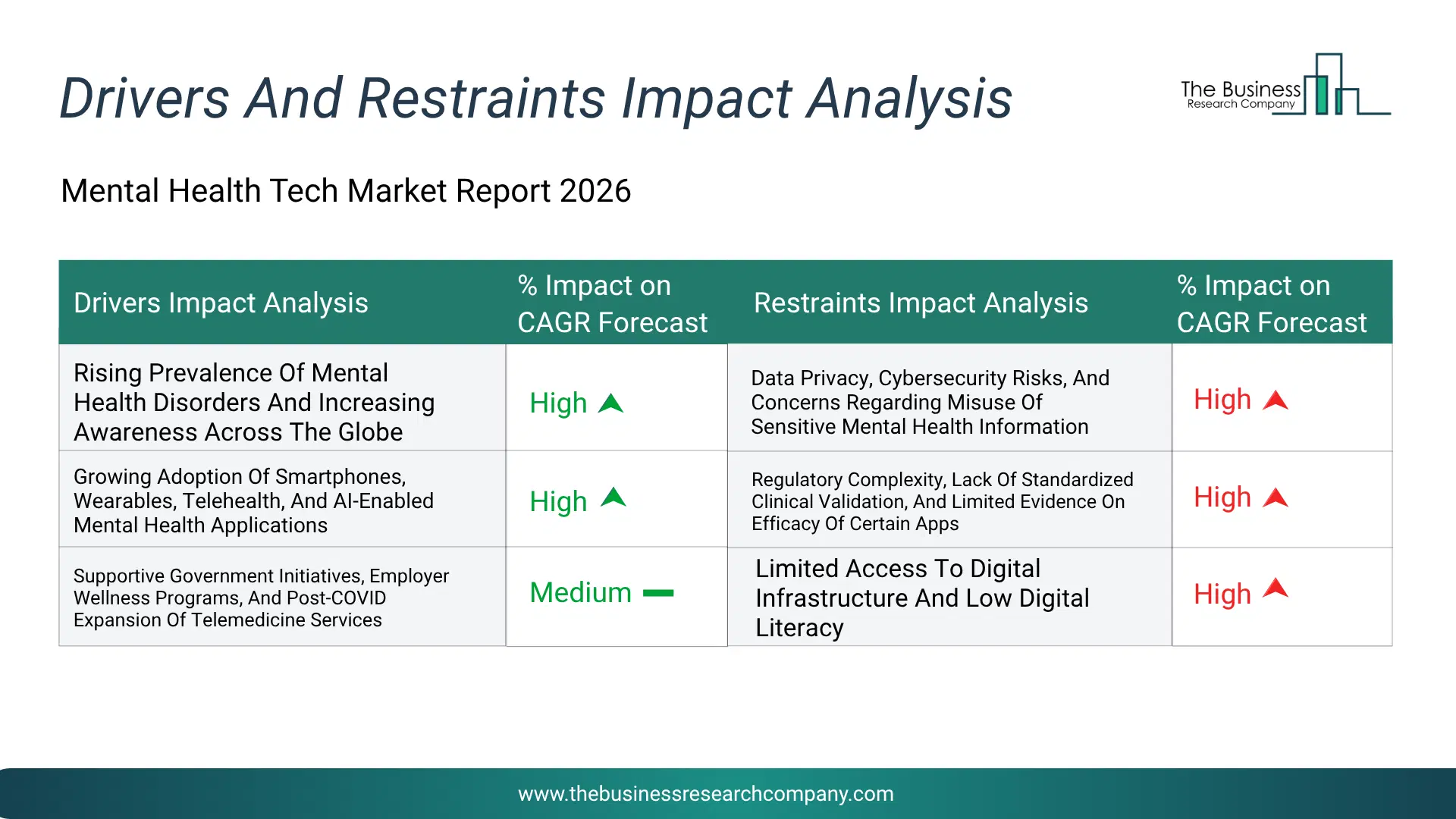Click the green 'Medium' text

[x=580, y=593]
